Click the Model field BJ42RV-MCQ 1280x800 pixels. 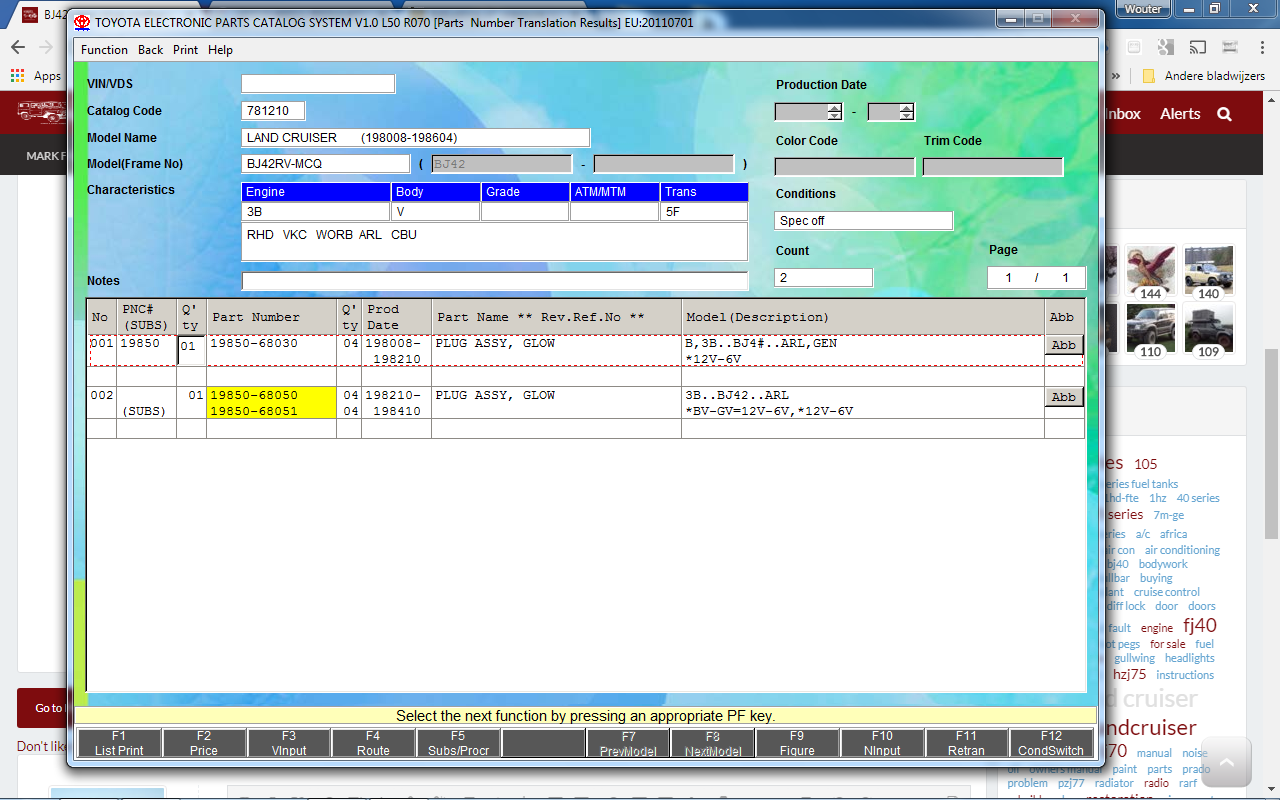click(325, 164)
